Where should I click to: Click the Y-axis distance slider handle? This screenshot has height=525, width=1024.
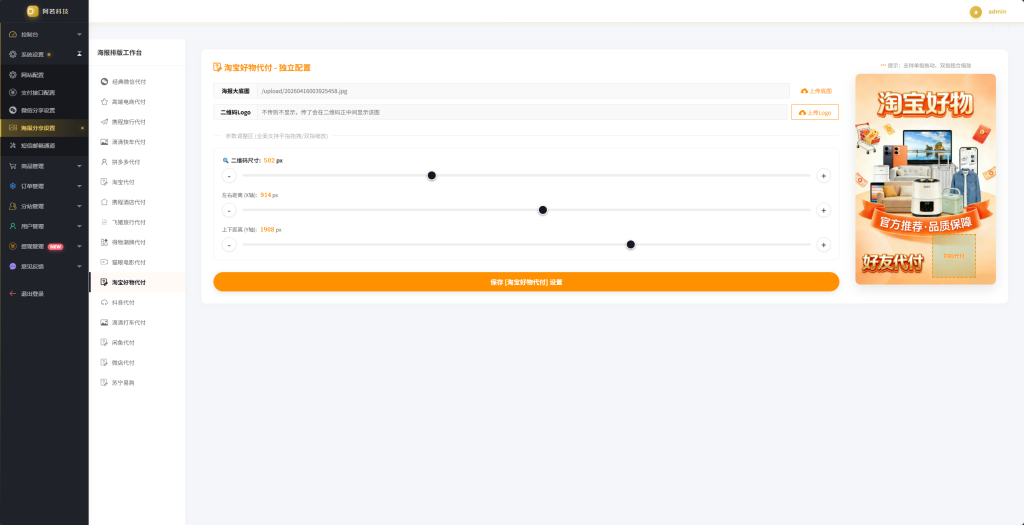tap(631, 245)
